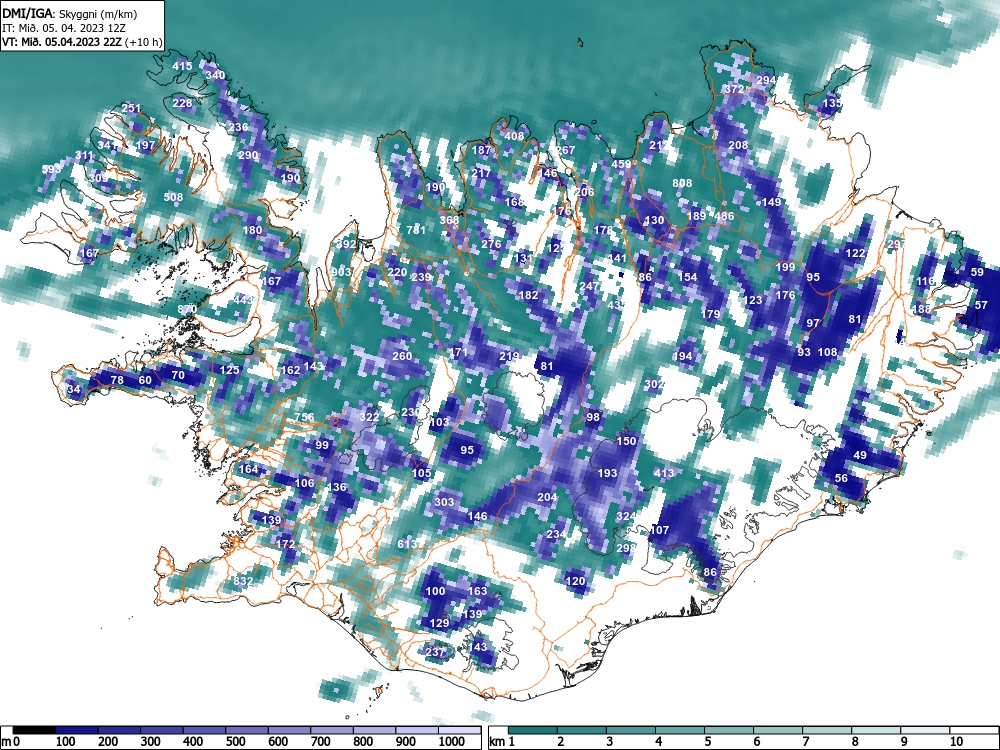Click the 'km 1' legend label
This screenshot has width=1000, height=750.
tap(501, 742)
